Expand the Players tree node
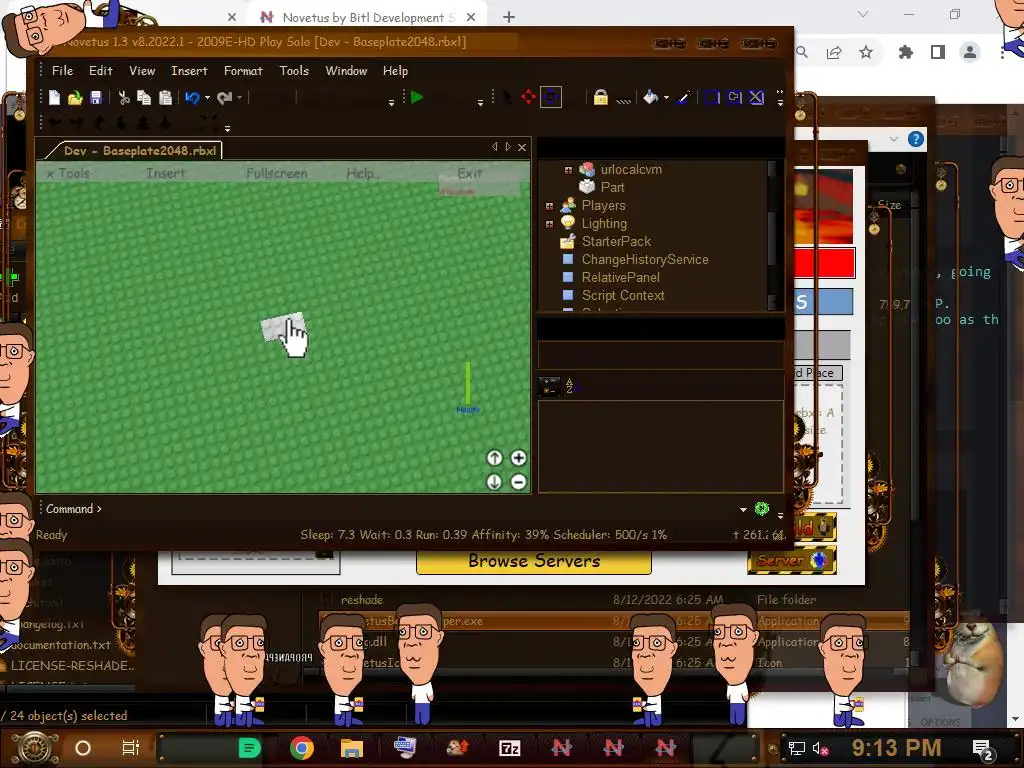 pos(549,206)
